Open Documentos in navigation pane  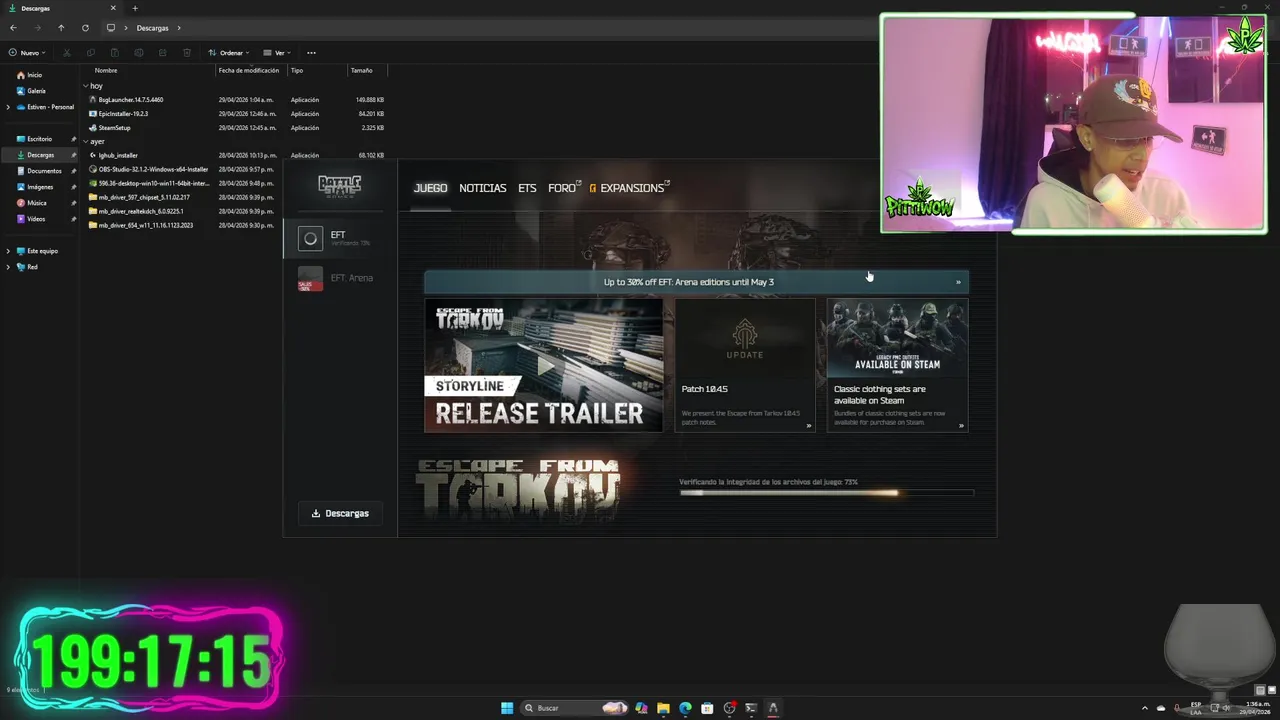click(39, 171)
